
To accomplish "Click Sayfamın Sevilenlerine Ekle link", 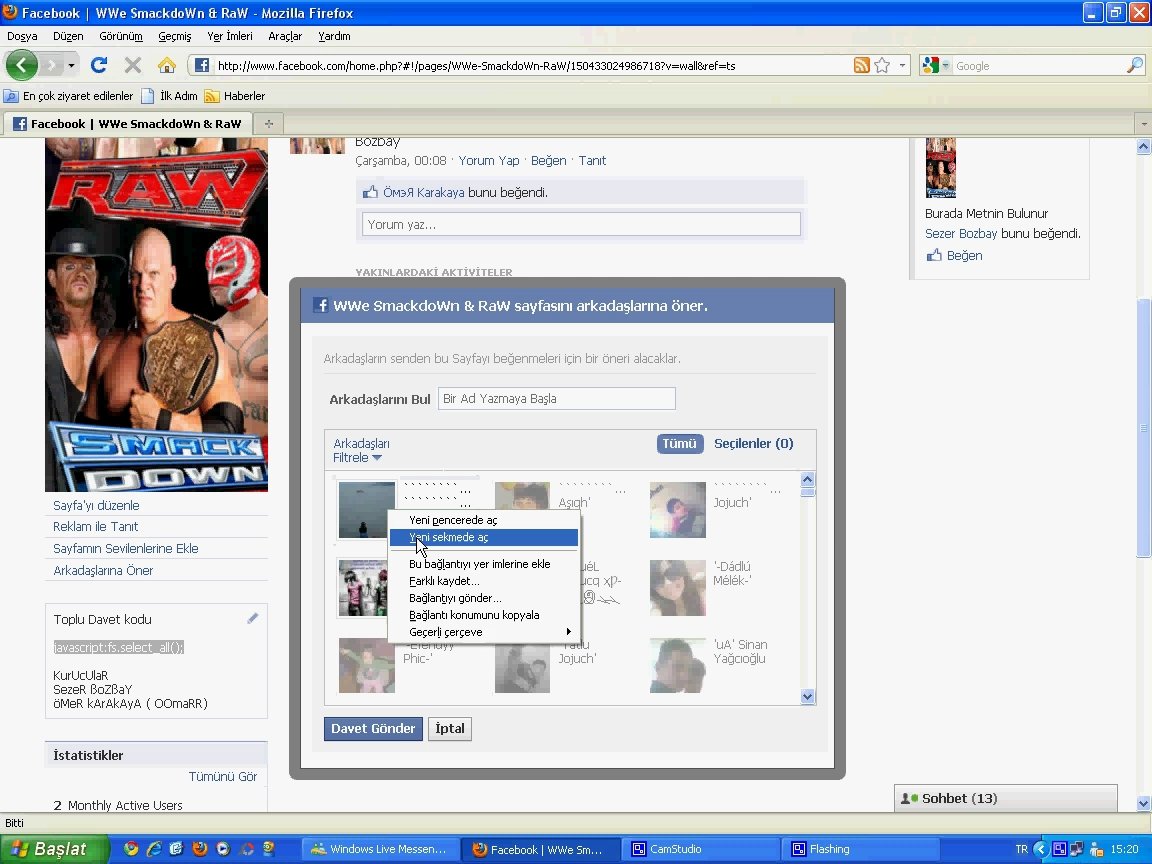I will (x=126, y=549).
